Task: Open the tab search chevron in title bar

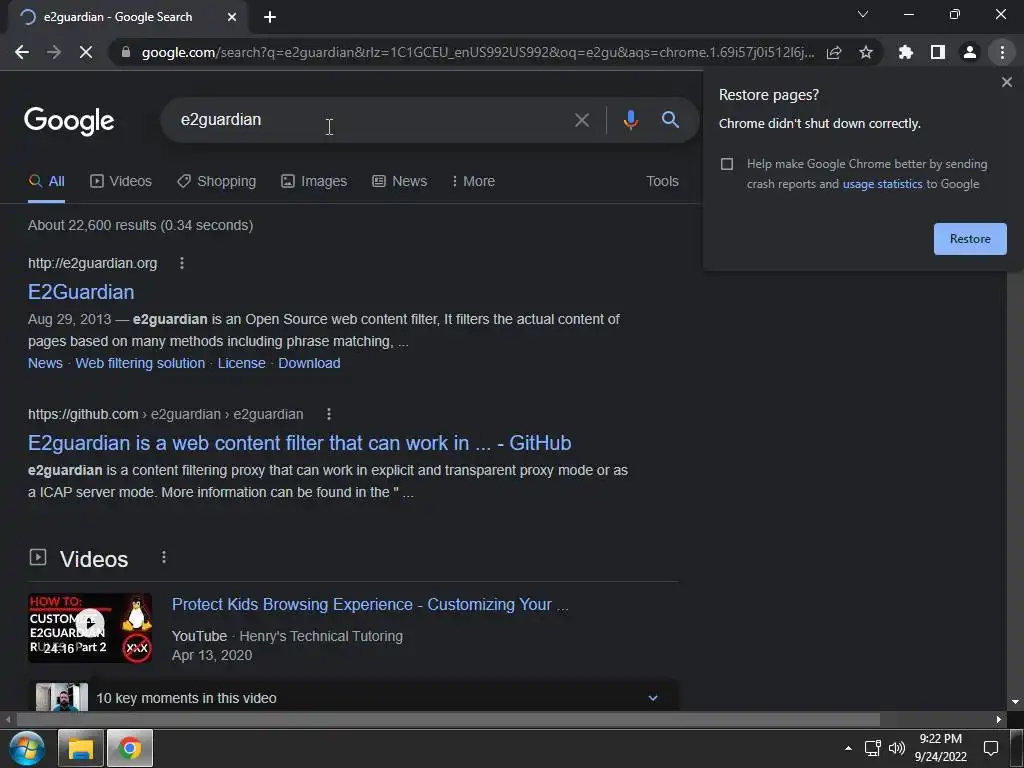Action: 863,14
